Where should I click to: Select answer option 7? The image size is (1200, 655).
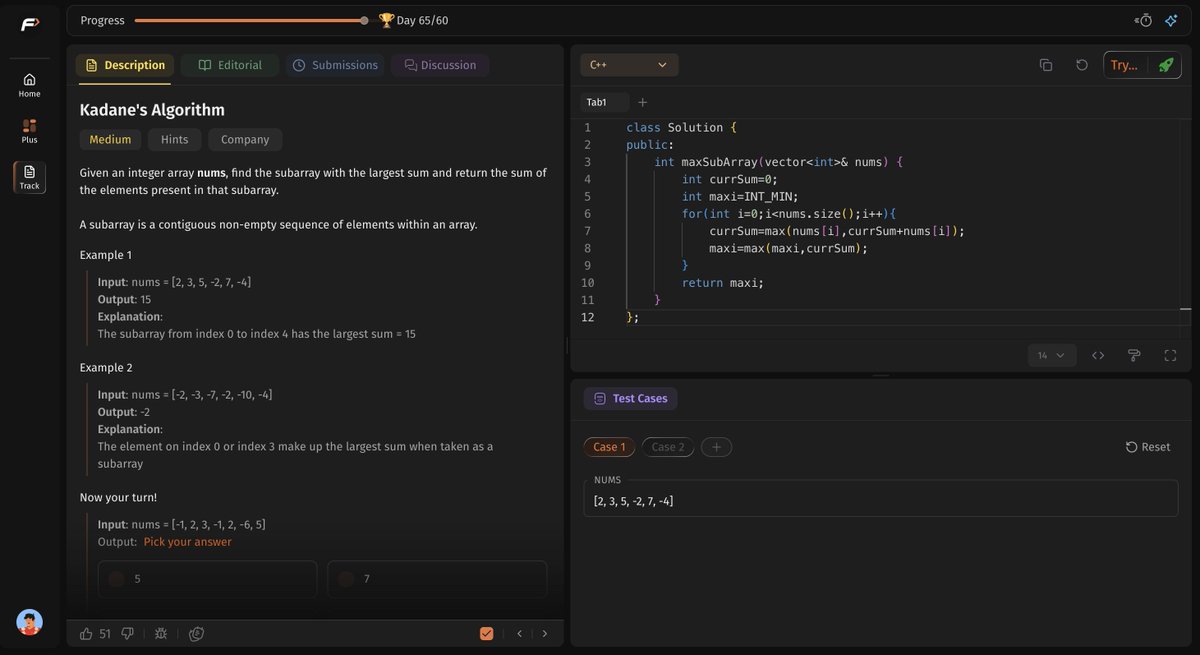437,579
